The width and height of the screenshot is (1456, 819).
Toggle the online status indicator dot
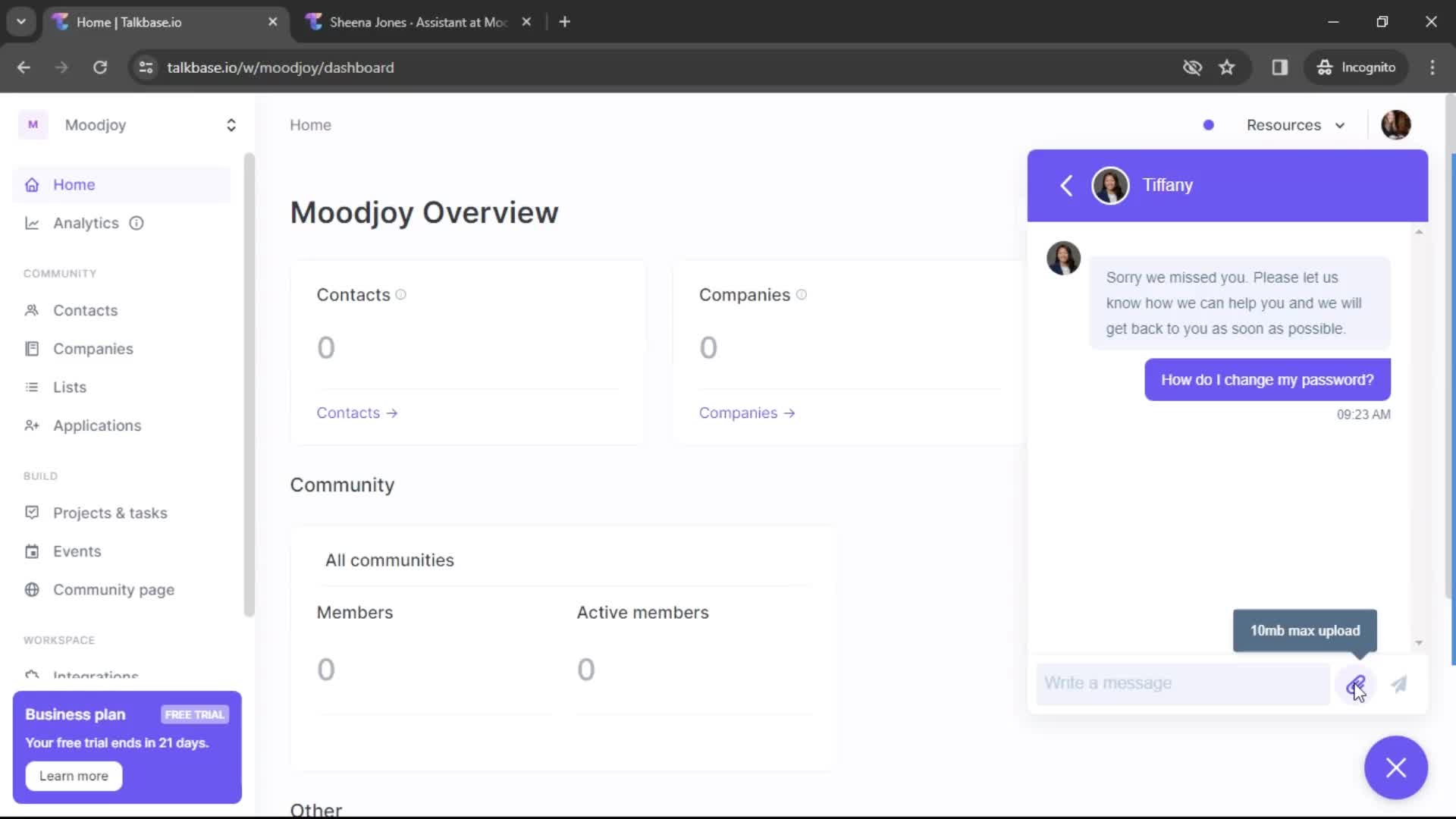coord(1208,124)
